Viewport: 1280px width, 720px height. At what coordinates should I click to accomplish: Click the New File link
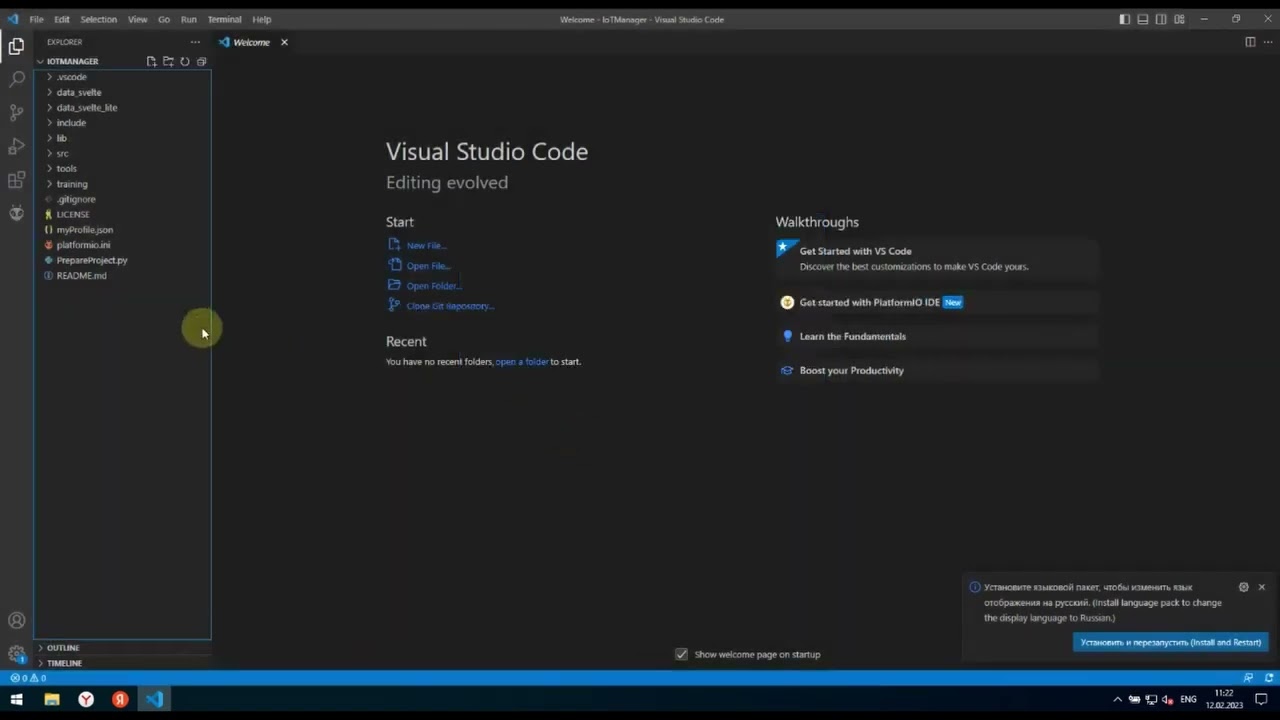pos(426,245)
